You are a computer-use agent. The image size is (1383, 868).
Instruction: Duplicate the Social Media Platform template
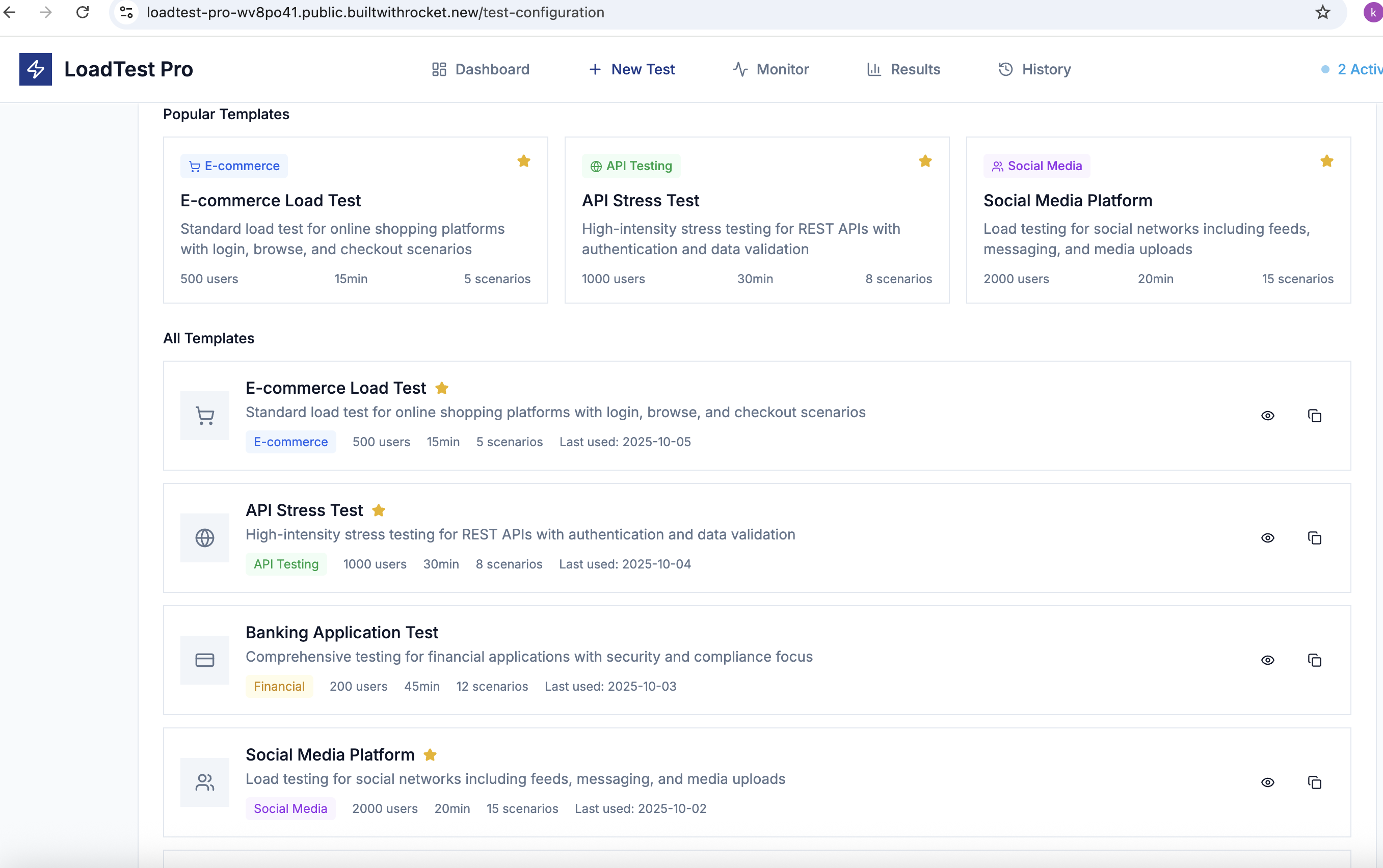pyautogui.click(x=1314, y=782)
